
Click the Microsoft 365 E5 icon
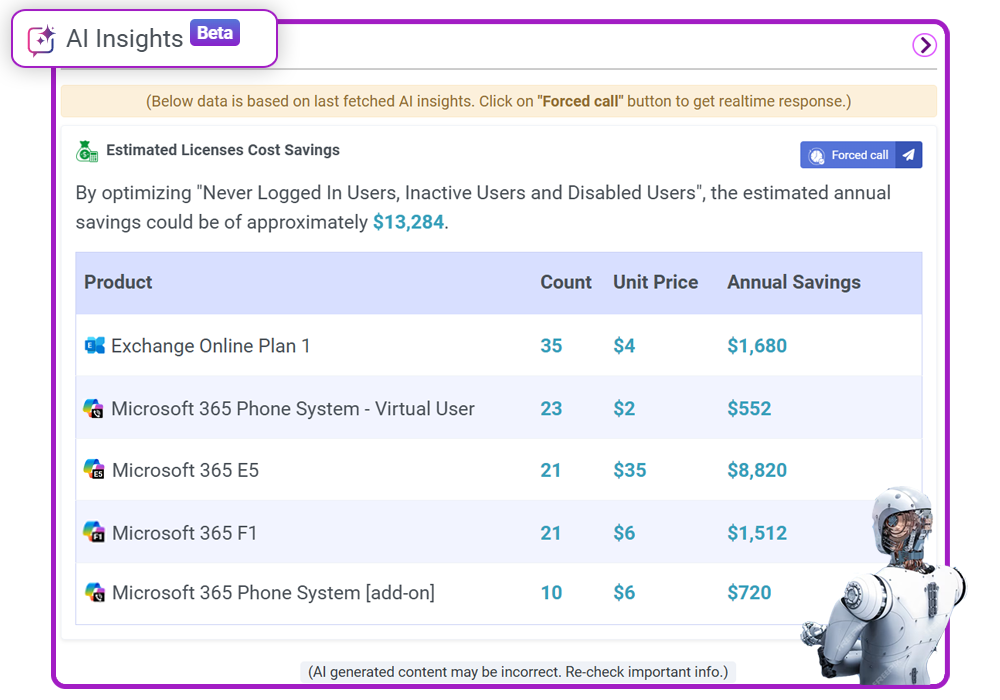[x=94, y=469]
